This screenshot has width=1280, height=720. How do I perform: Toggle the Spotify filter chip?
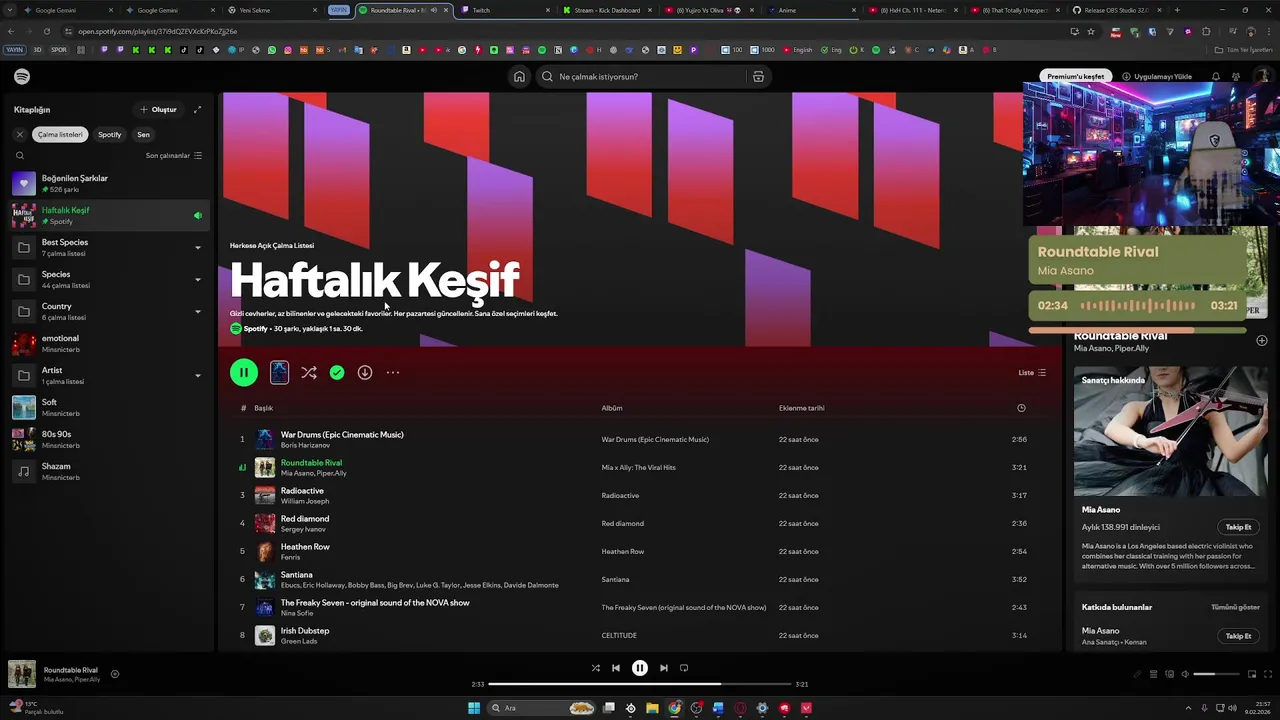coord(110,134)
